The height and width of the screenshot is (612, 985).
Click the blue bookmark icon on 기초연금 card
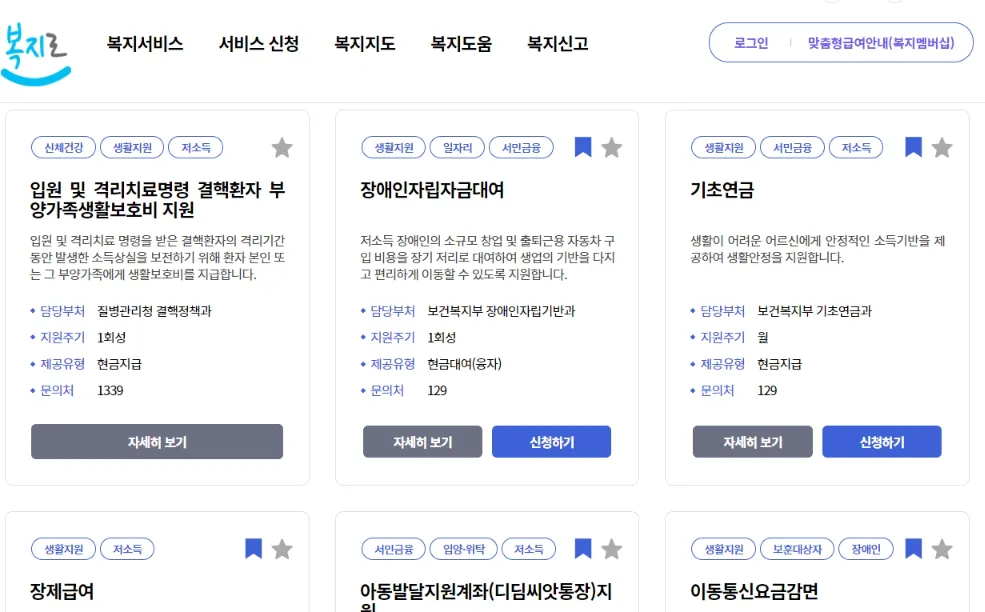click(913, 148)
